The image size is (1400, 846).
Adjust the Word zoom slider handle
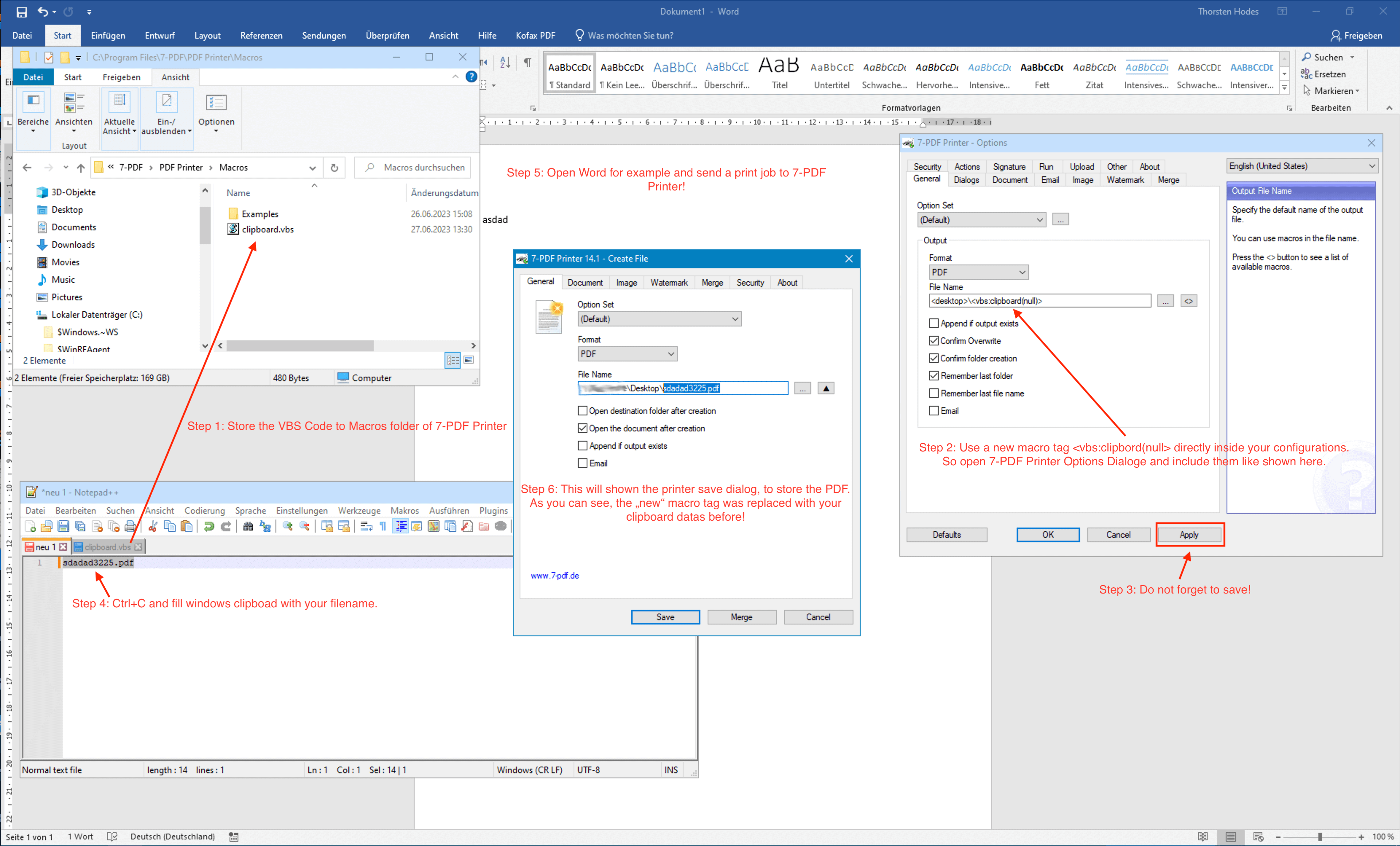tap(1320, 837)
